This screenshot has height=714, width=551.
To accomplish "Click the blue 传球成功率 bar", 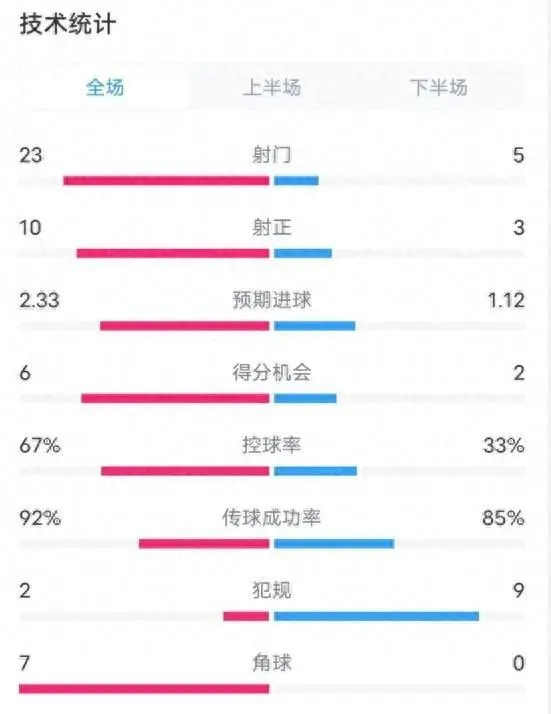I will [334, 543].
